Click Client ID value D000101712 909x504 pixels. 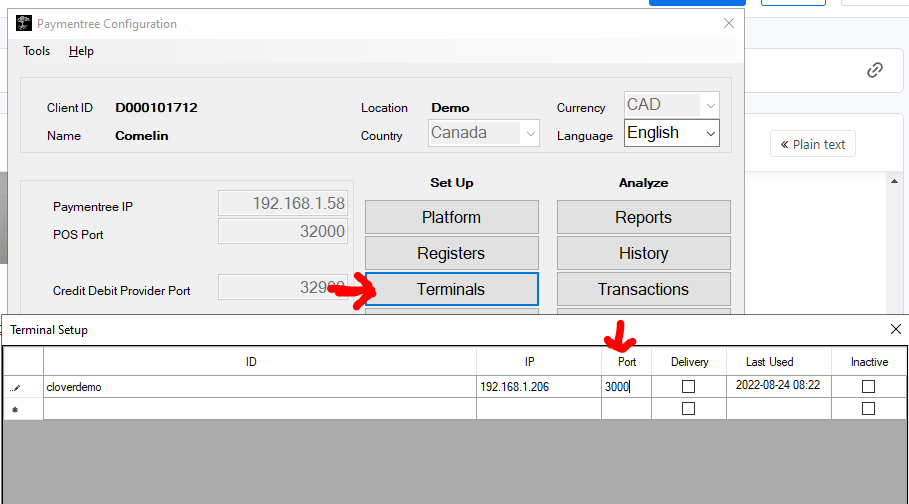tap(156, 108)
